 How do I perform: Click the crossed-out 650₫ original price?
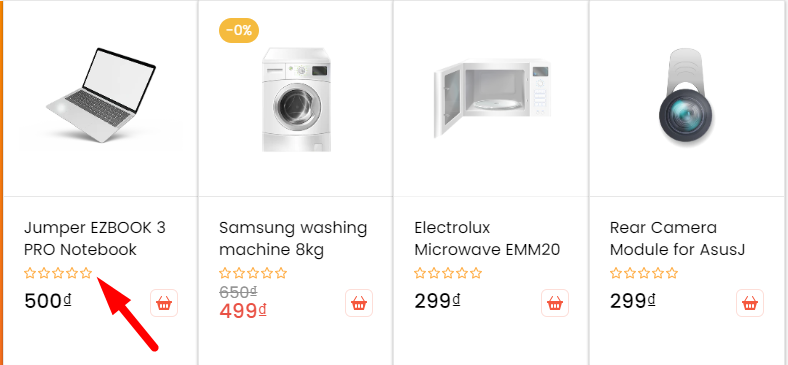[x=239, y=292]
